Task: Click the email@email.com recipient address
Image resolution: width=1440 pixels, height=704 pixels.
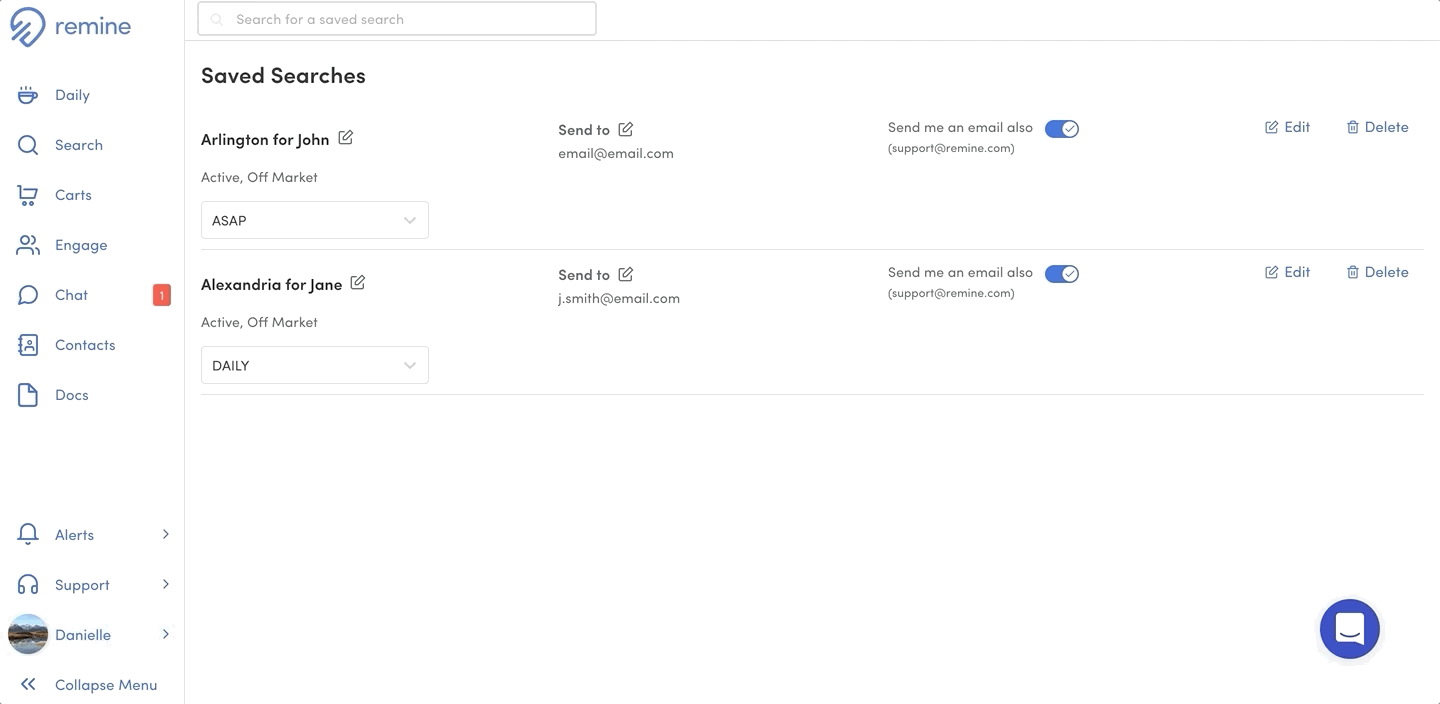Action: point(616,153)
